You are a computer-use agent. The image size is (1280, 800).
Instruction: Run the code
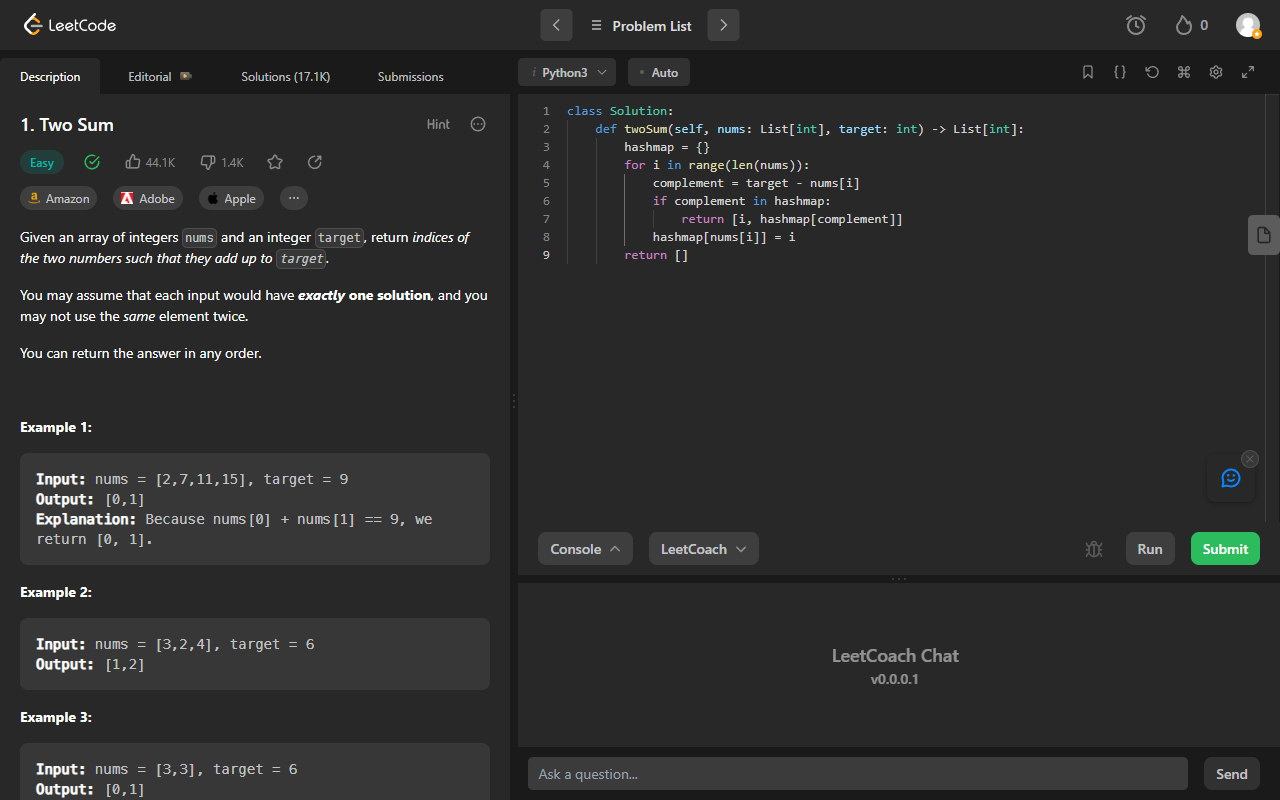click(x=1150, y=549)
